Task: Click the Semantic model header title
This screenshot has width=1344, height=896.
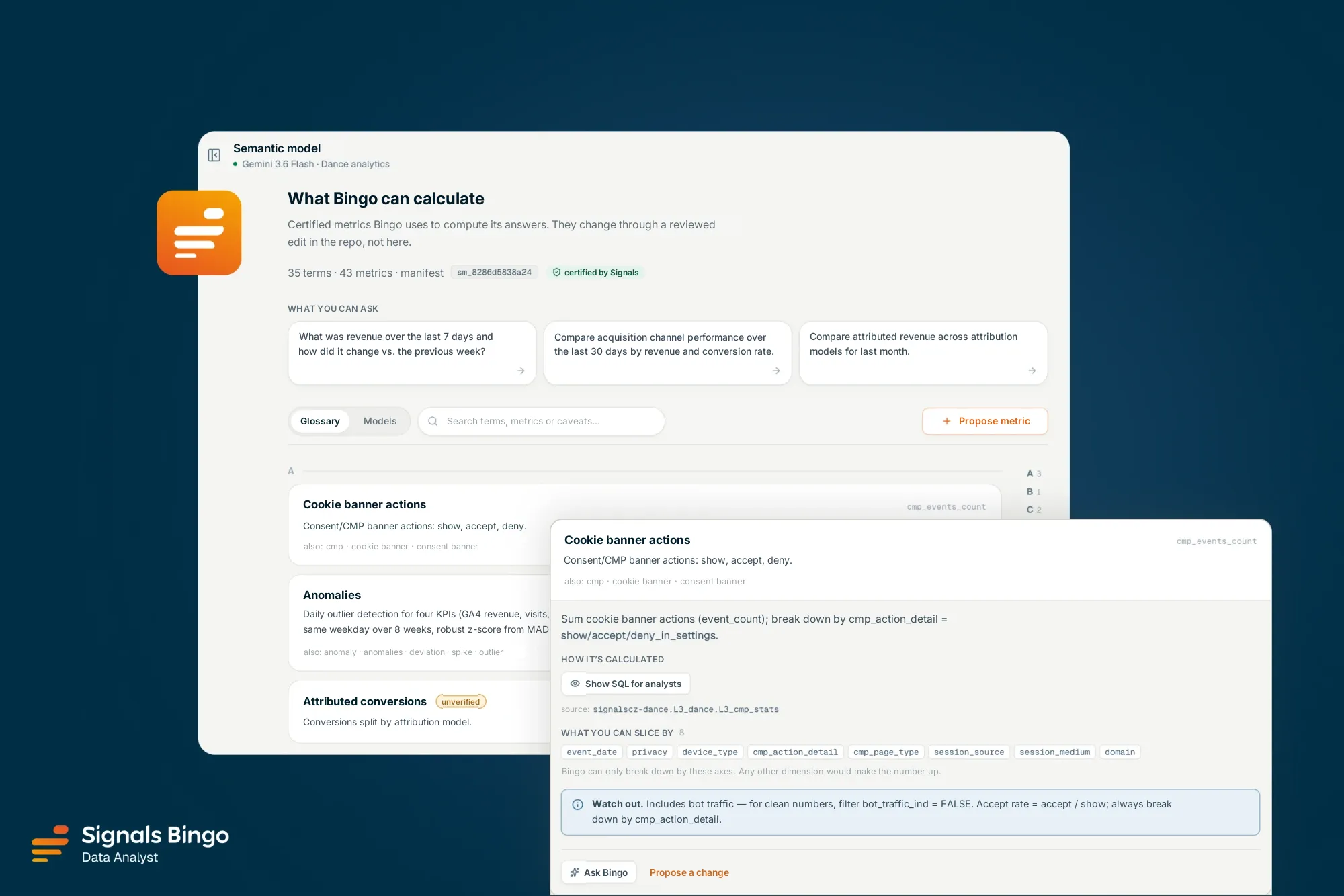Action: [x=277, y=148]
